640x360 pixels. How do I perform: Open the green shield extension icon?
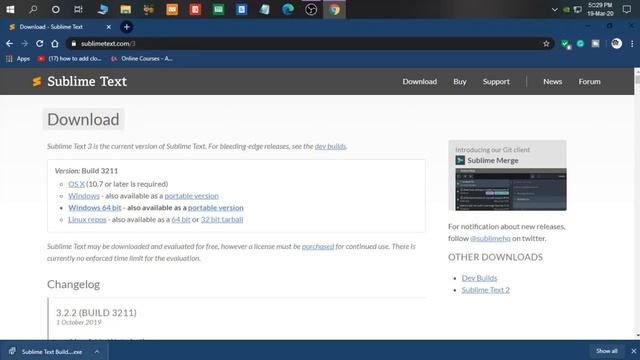[x=566, y=44]
